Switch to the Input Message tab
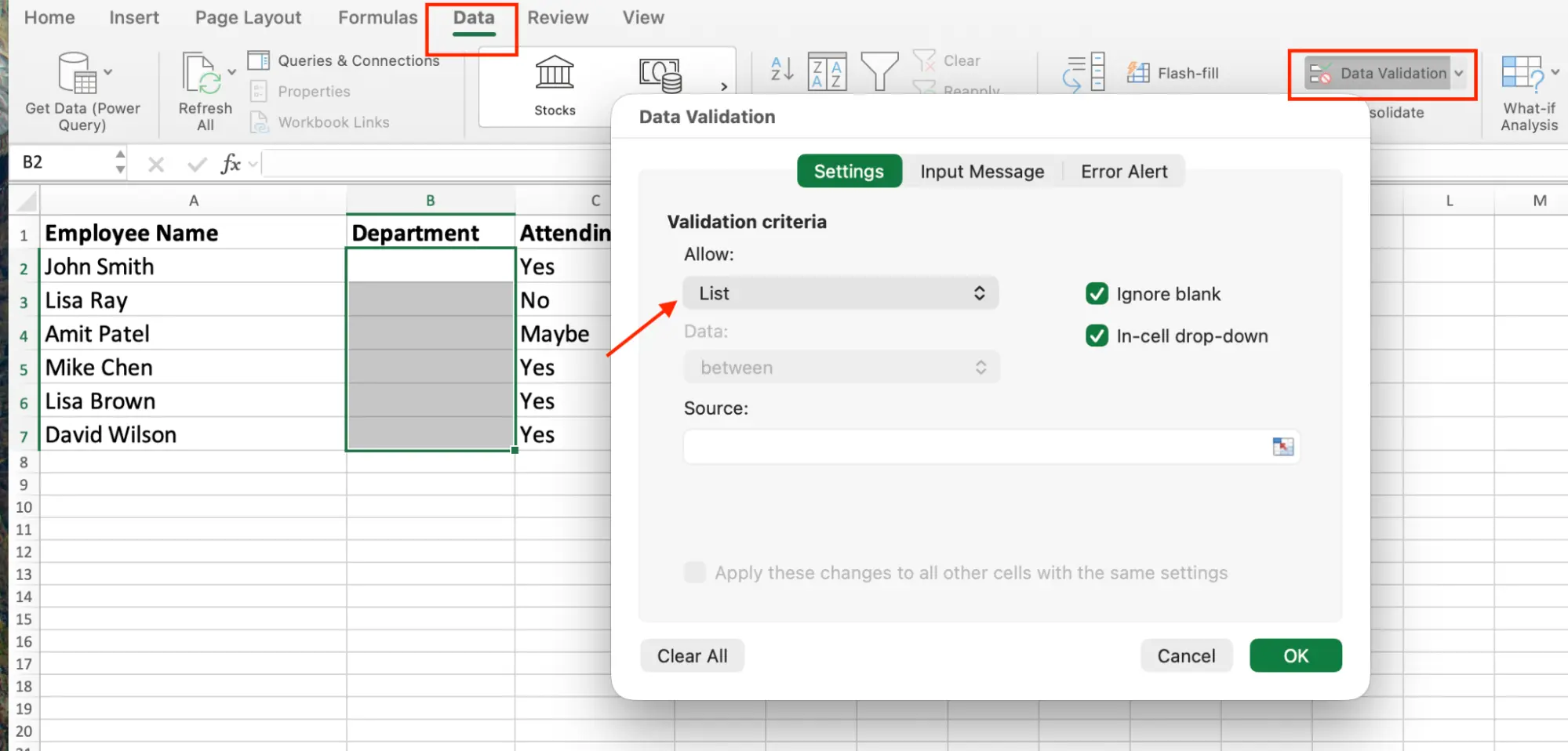This screenshot has height=751, width=1568. [981, 171]
